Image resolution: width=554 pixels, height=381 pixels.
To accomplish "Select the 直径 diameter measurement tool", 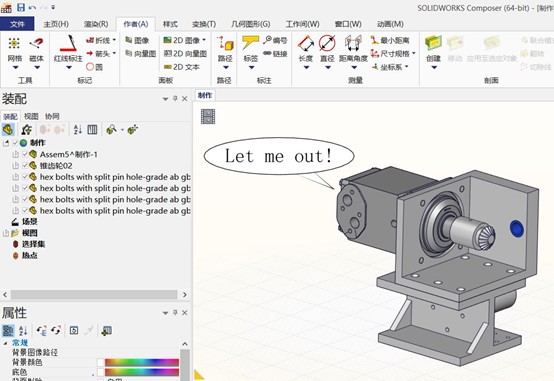I will point(327,49).
